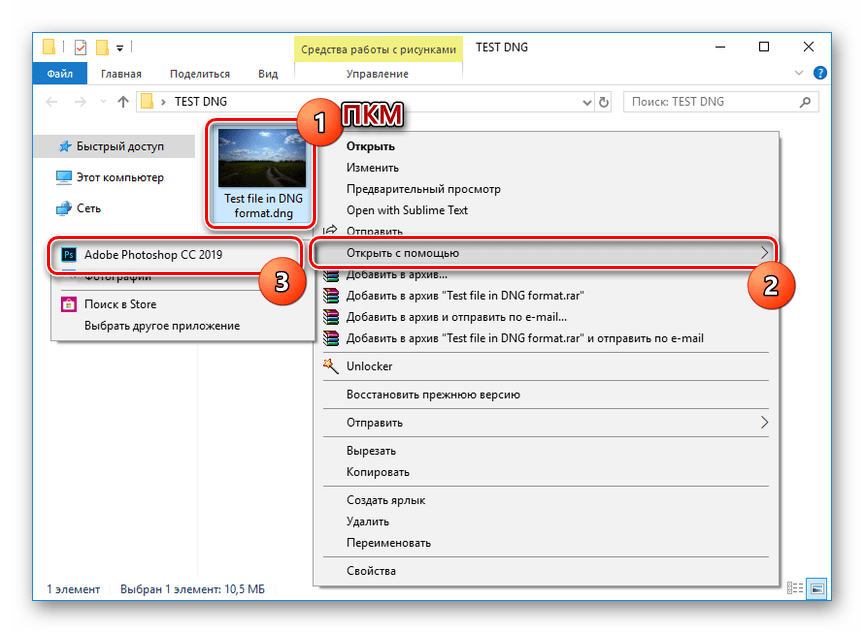Open the recent locations dropdown arrow
Image resolution: width=864 pixels, height=633 pixels.
click(x=103, y=102)
